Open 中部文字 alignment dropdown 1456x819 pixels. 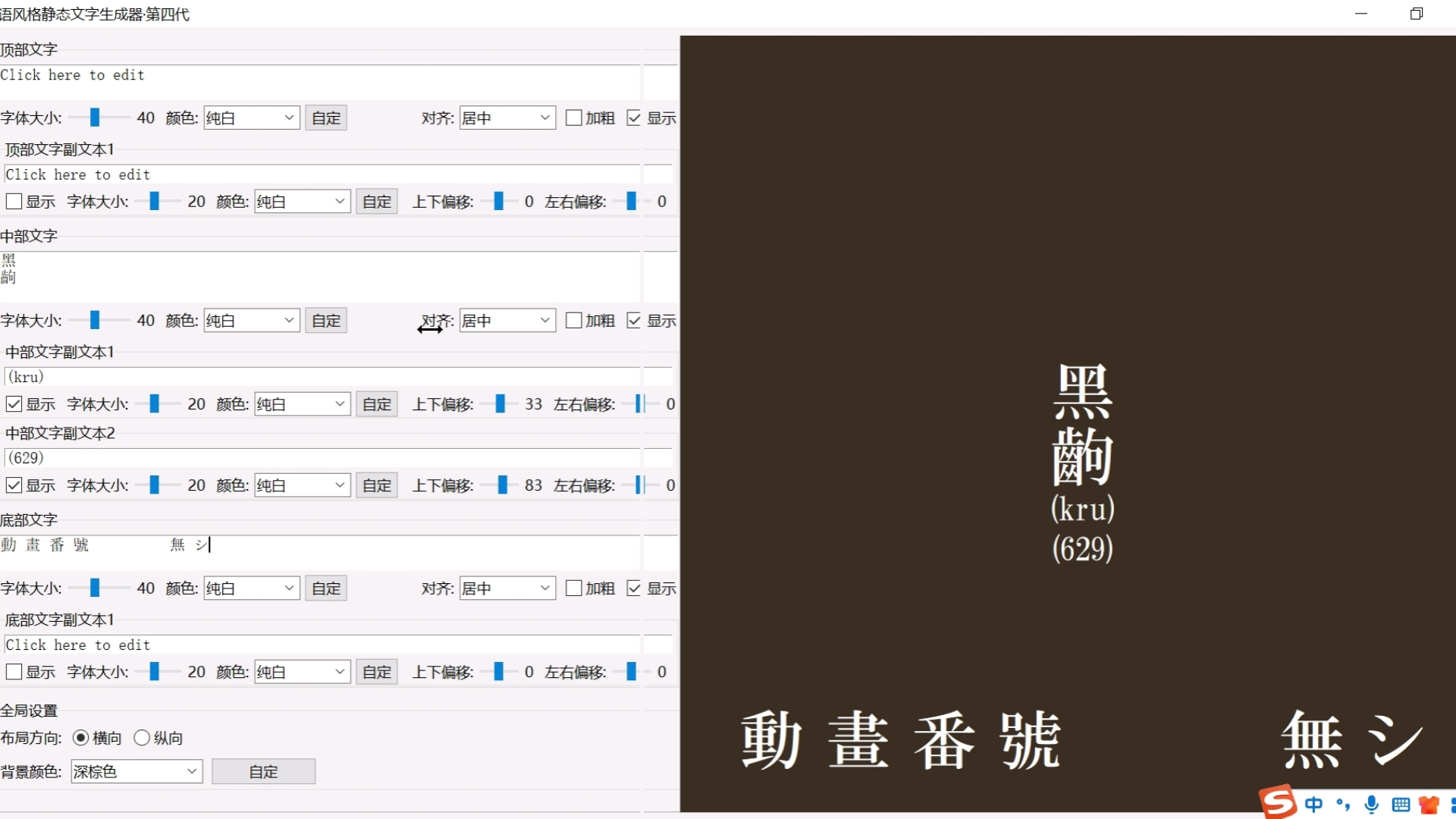tap(507, 320)
